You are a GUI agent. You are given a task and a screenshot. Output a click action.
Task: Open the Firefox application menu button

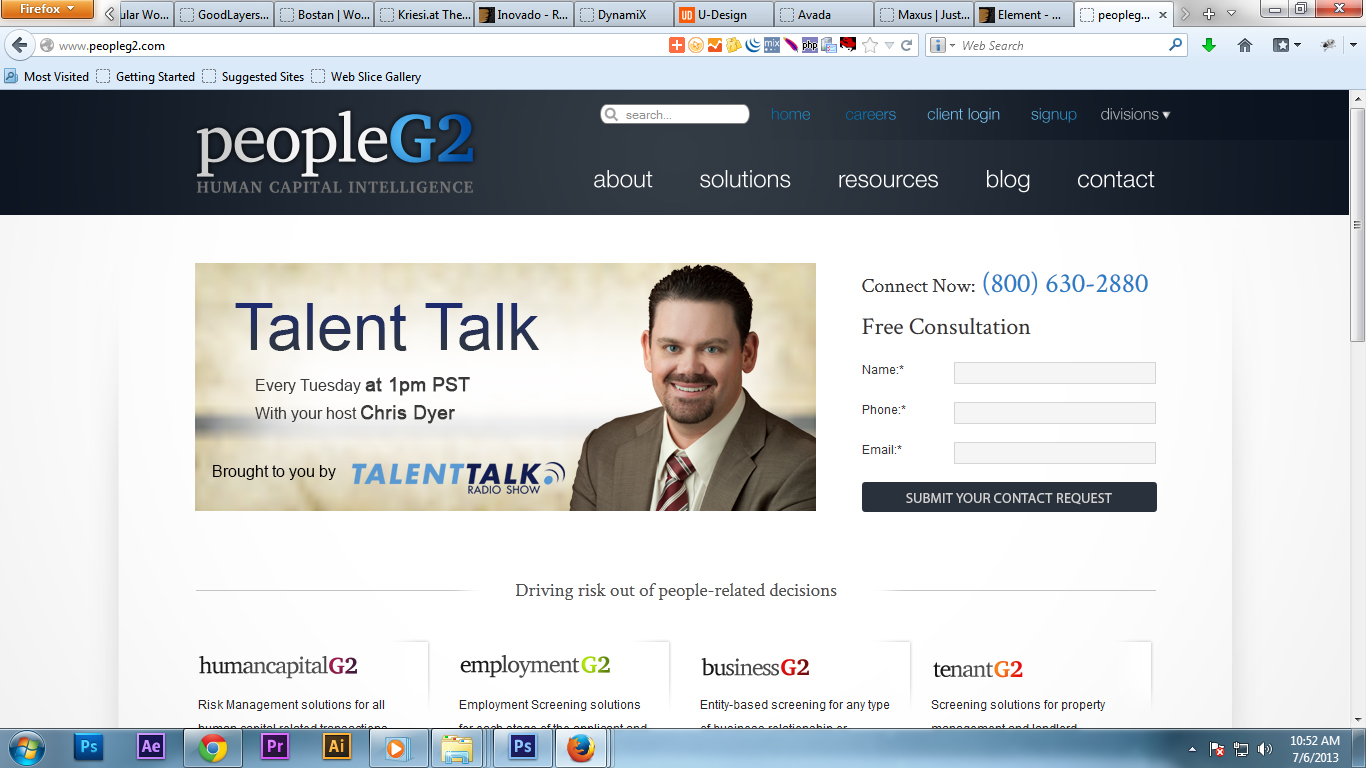click(47, 9)
